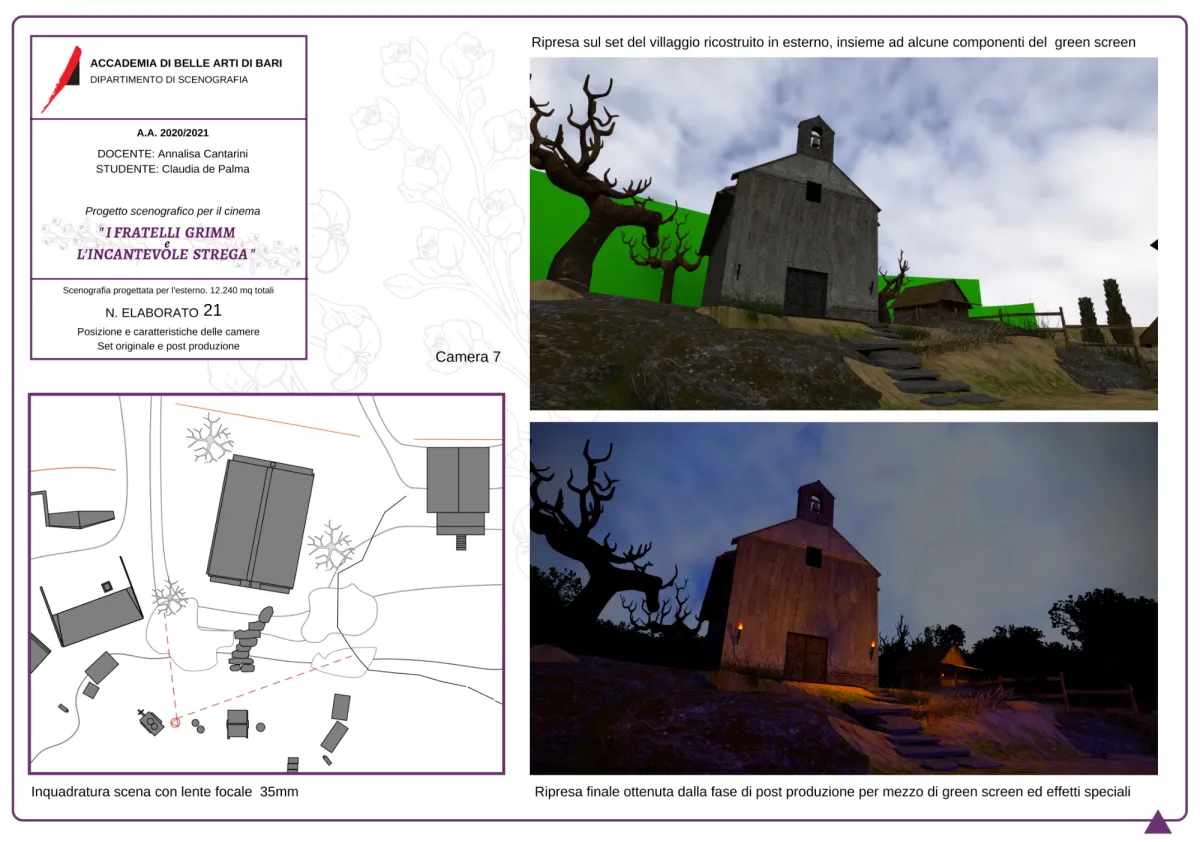This screenshot has height=842, width=1200.
Task: Click the red Accademia di Belle Arti logo
Action: 61,78
